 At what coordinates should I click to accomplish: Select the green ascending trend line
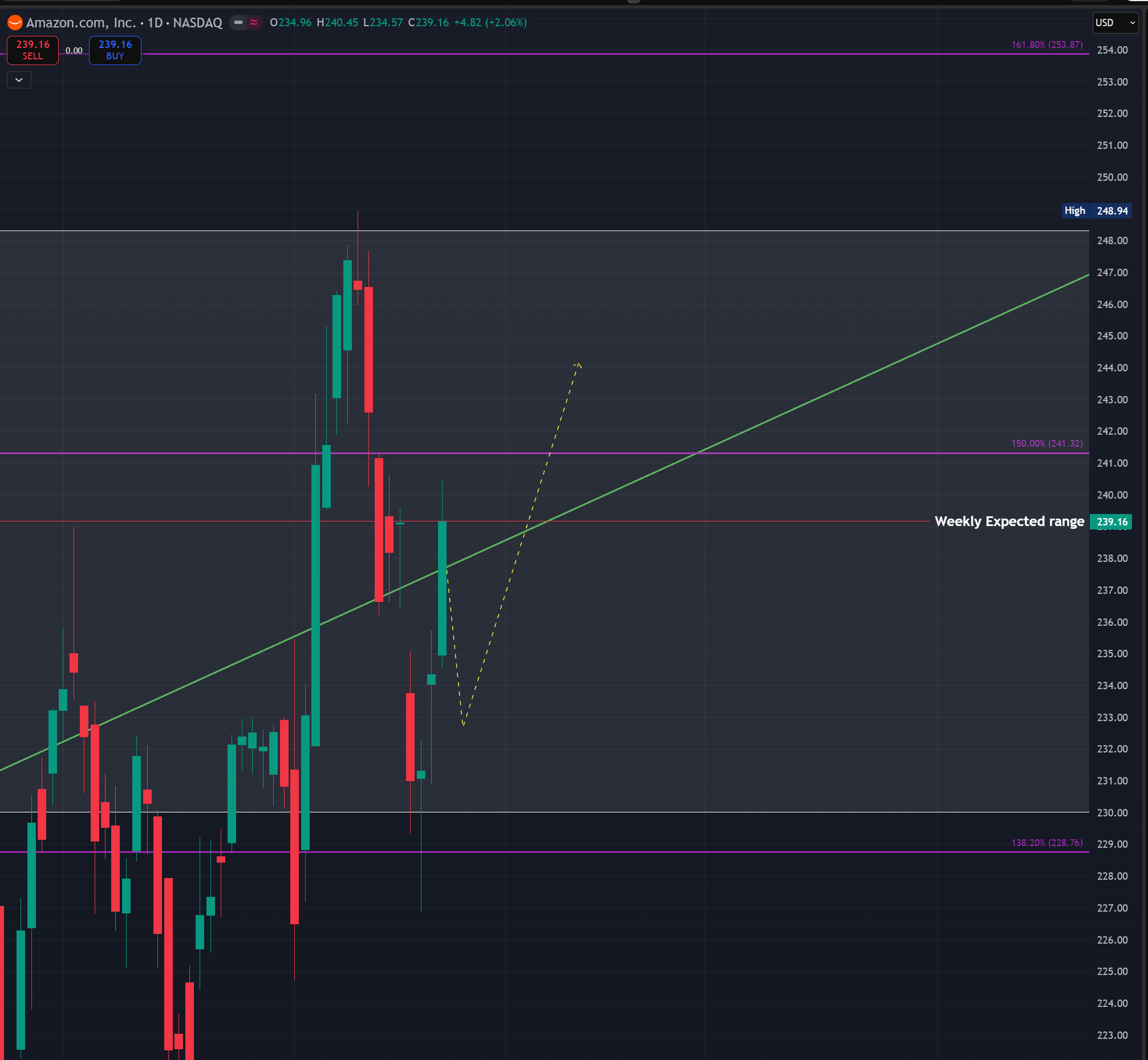pyautogui.click(x=860, y=380)
